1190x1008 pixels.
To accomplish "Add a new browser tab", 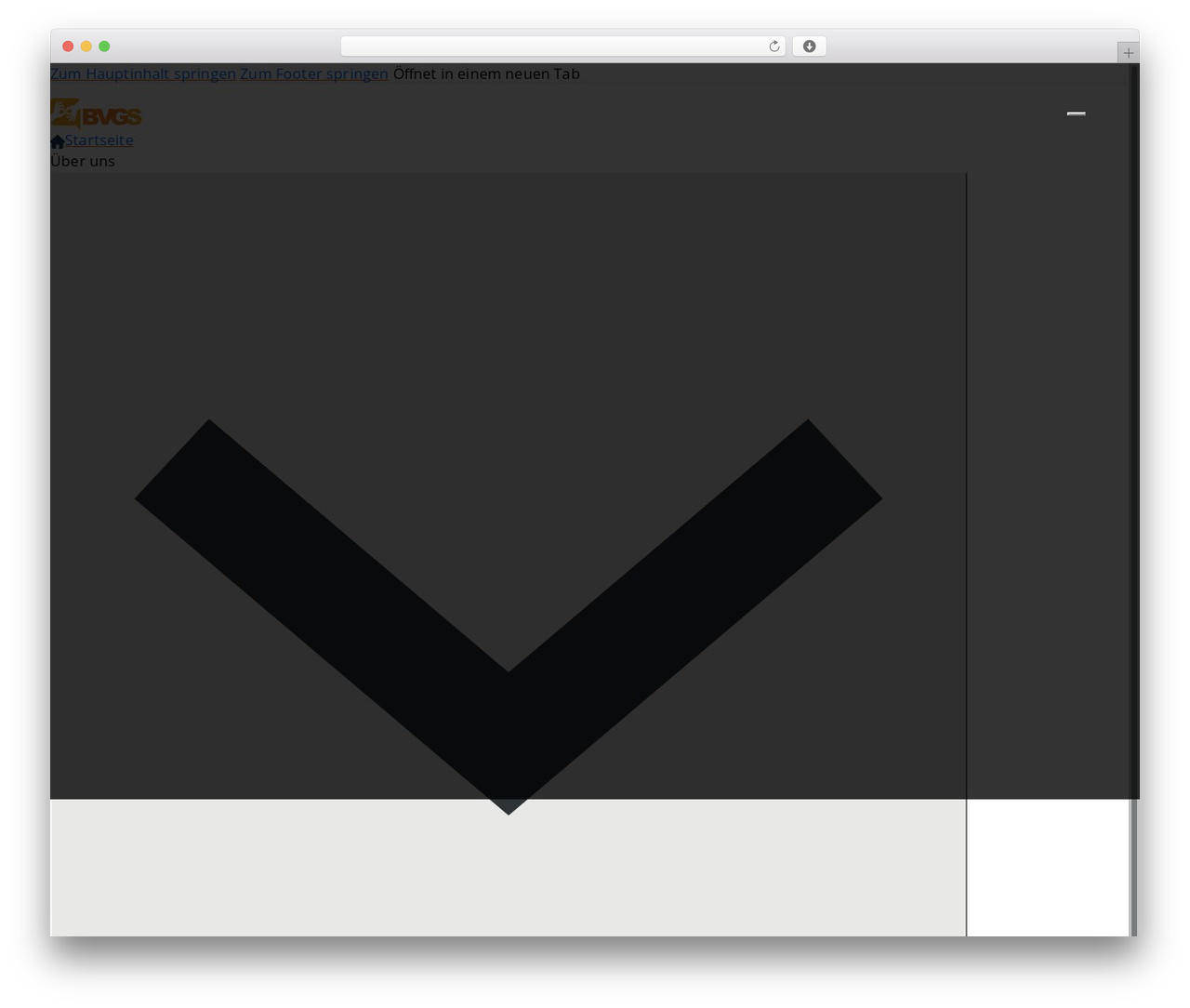I will click(x=1128, y=53).
